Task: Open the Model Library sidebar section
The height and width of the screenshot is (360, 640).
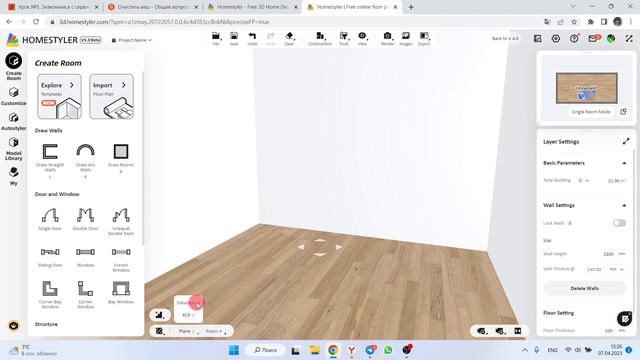Action: coord(13,149)
